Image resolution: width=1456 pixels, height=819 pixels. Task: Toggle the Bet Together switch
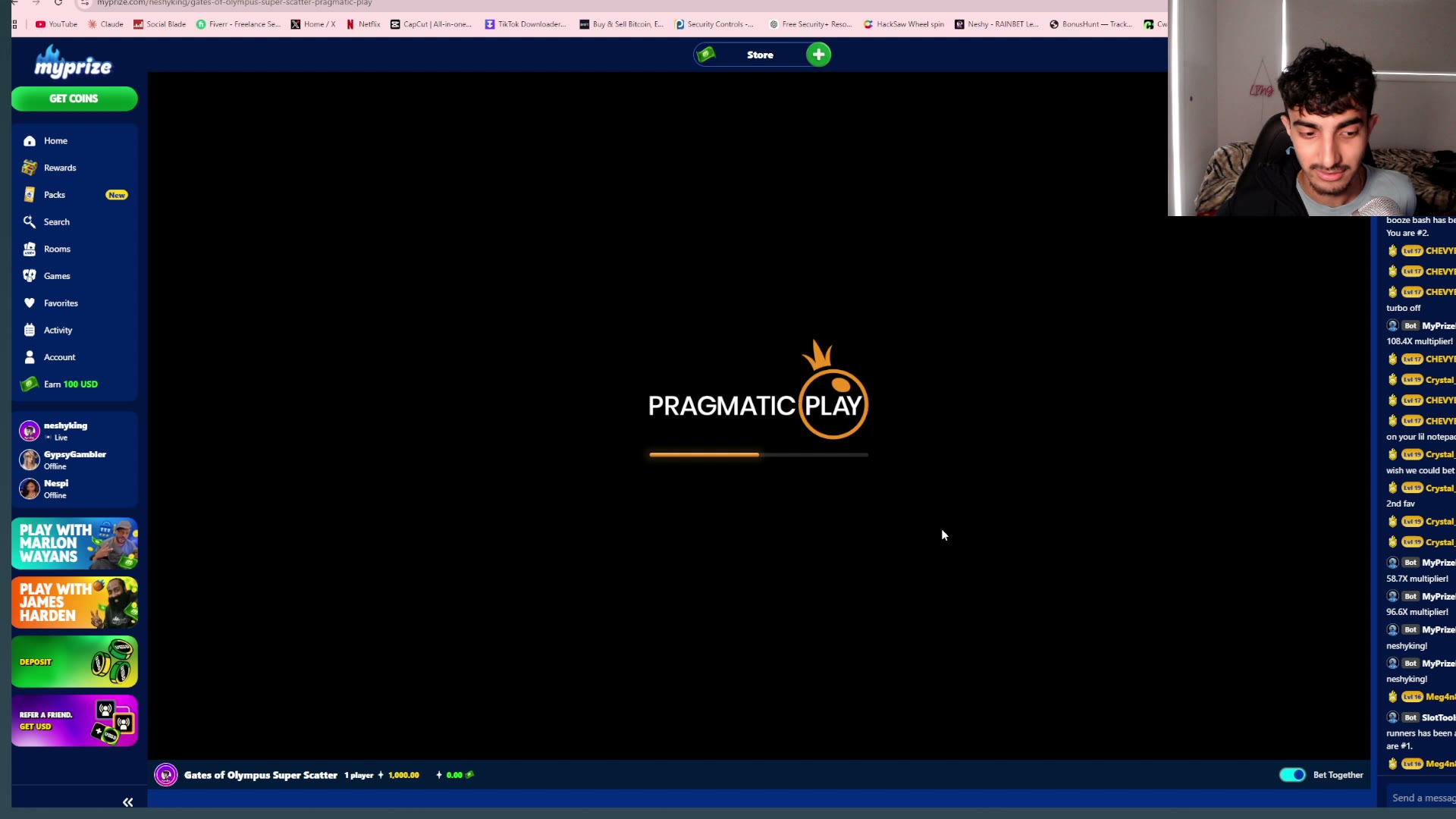[1292, 775]
